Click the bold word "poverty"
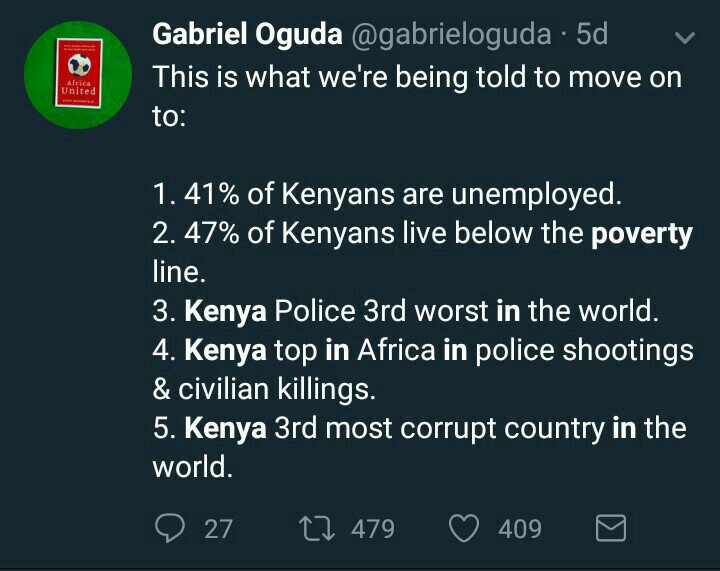This screenshot has height=571, width=720. coord(641,233)
